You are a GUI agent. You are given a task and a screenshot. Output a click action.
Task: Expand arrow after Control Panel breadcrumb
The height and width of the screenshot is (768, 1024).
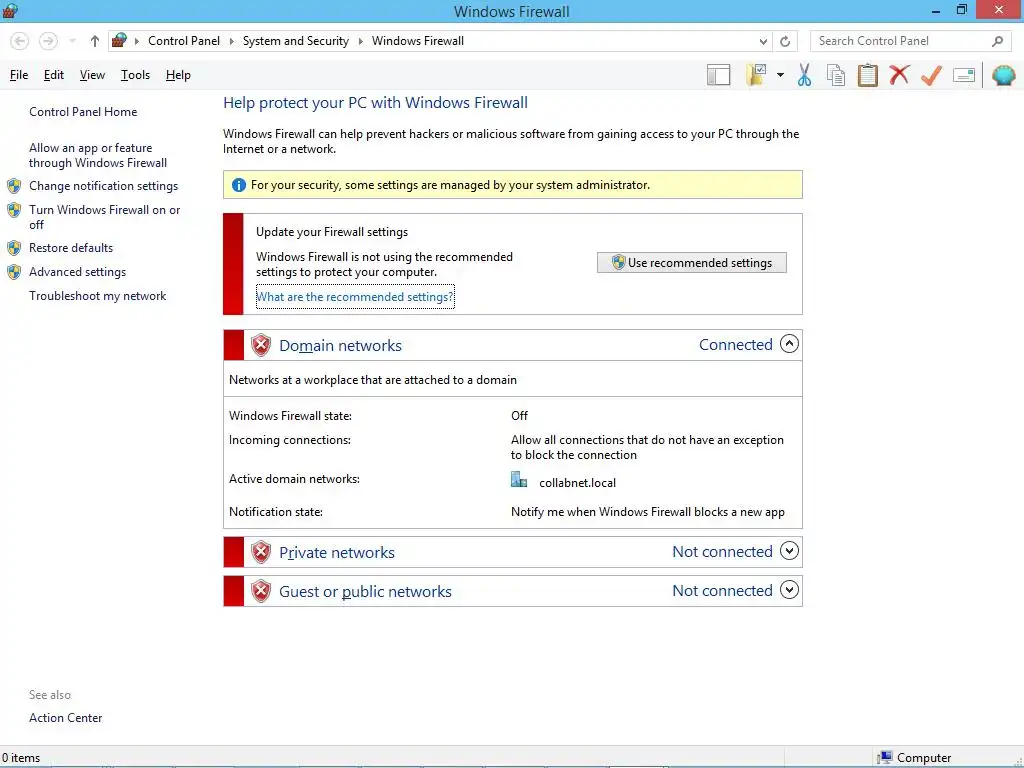click(231, 41)
